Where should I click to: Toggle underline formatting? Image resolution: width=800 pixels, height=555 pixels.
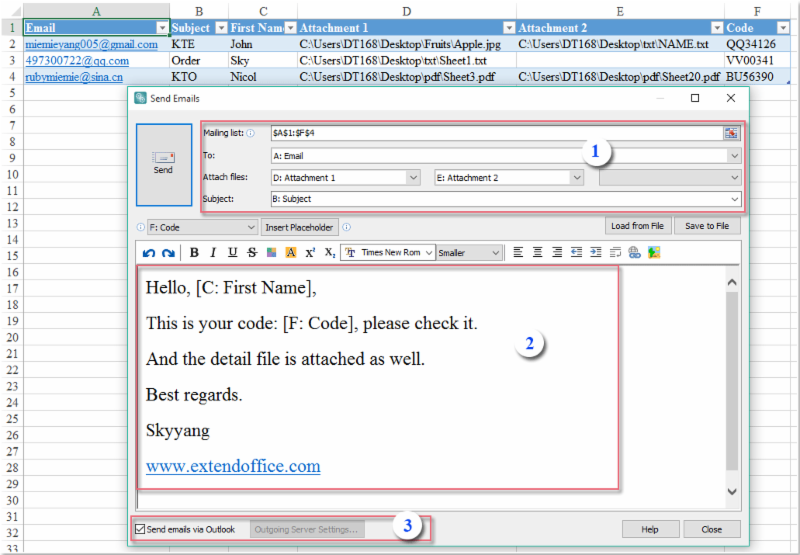(233, 253)
